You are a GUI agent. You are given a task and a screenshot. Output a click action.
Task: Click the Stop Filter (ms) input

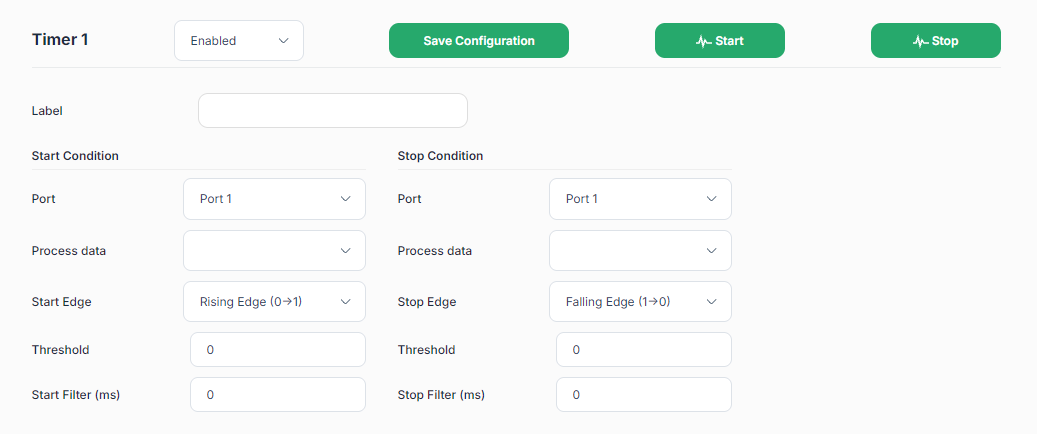click(644, 394)
